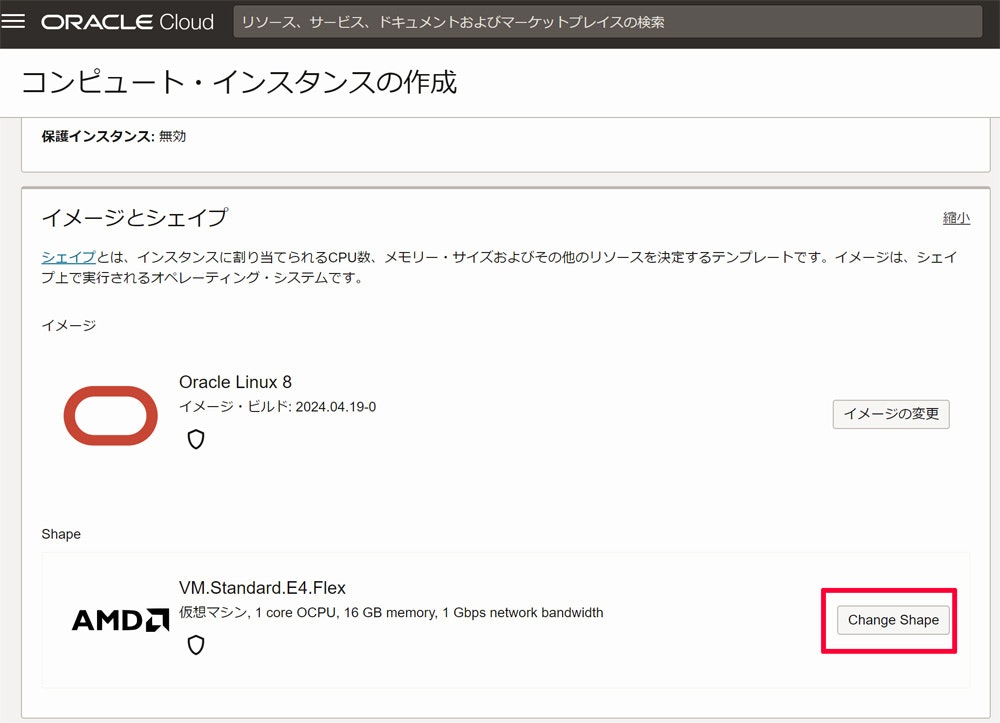
Task: Select the Oracle Linux 8 image name
Action: [235, 382]
